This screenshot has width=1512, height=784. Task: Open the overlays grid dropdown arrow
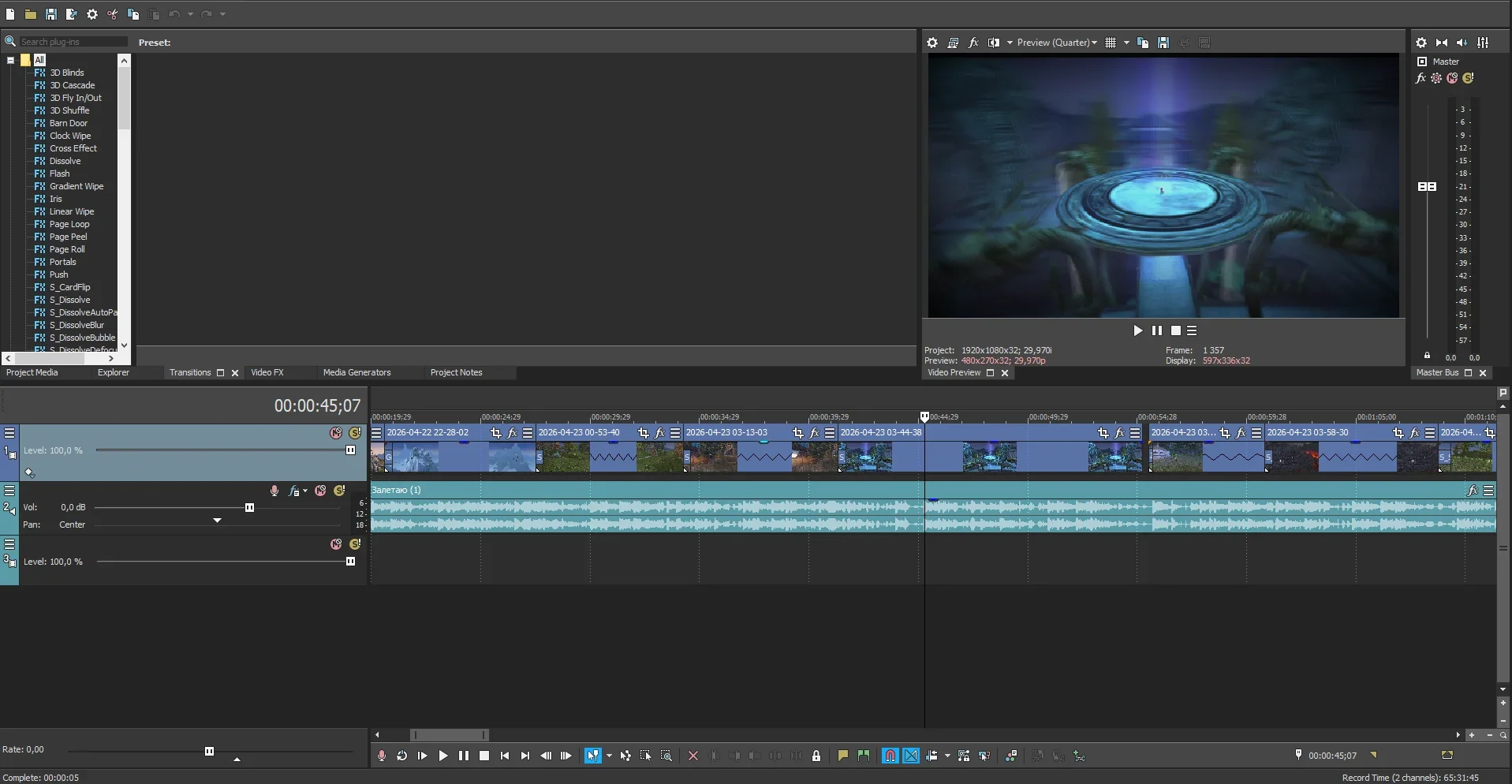(1126, 43)
